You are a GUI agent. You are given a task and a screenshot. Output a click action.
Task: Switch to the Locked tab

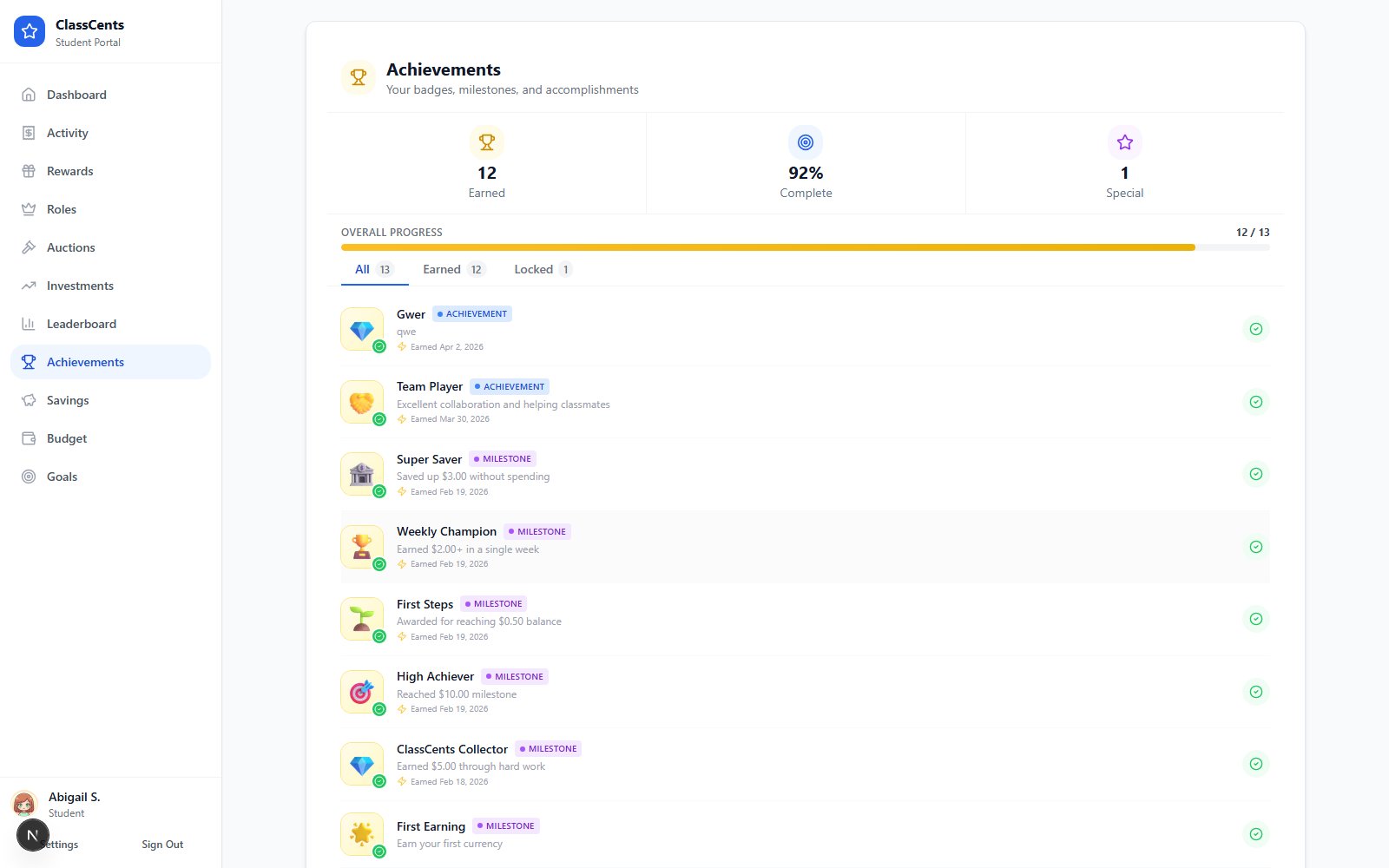point(543,269)
